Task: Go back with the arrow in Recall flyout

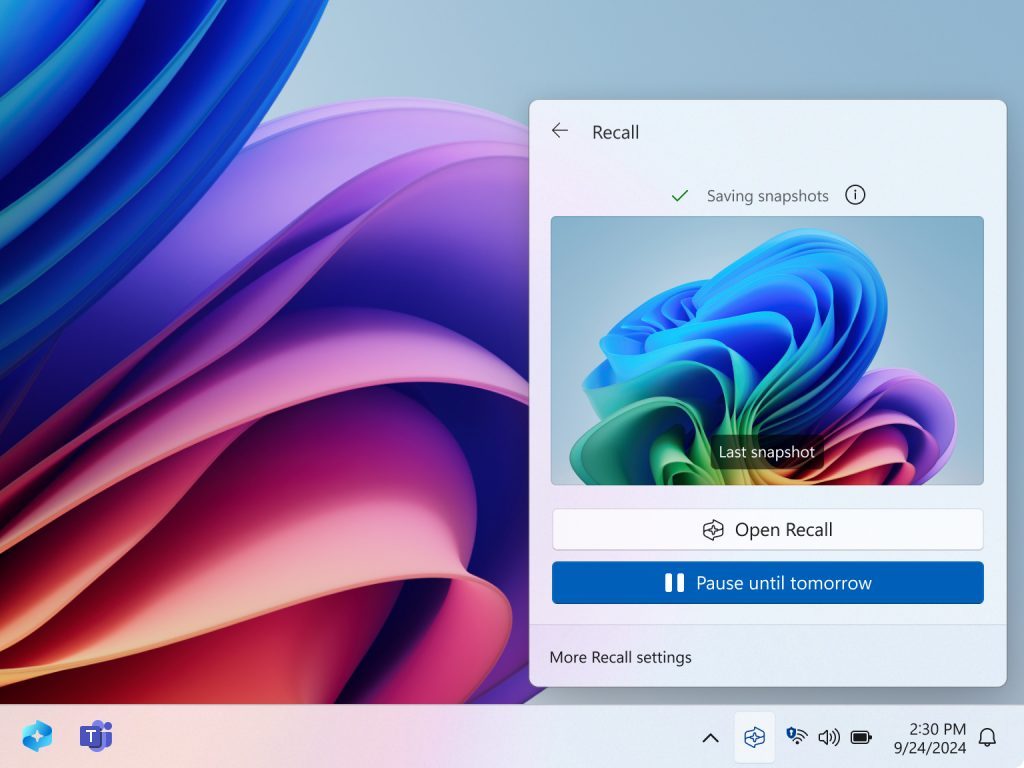Action: 560,131
